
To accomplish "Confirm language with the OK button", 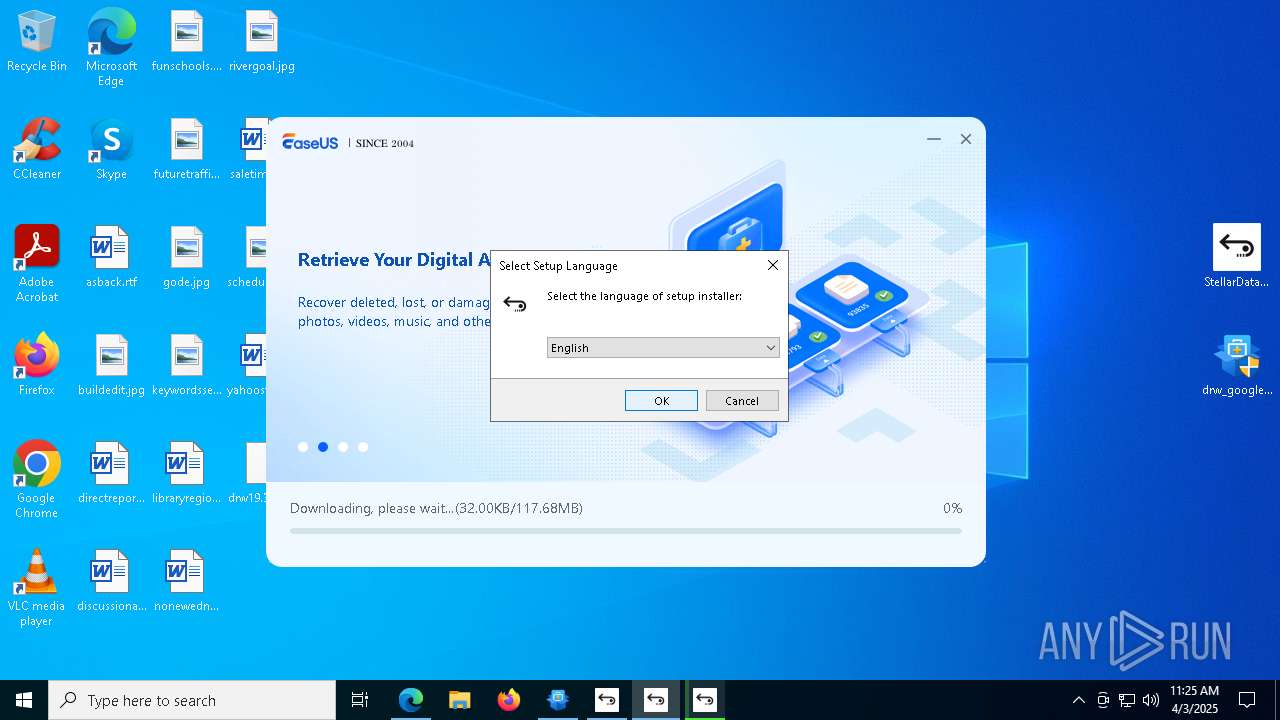I will 661,400.
